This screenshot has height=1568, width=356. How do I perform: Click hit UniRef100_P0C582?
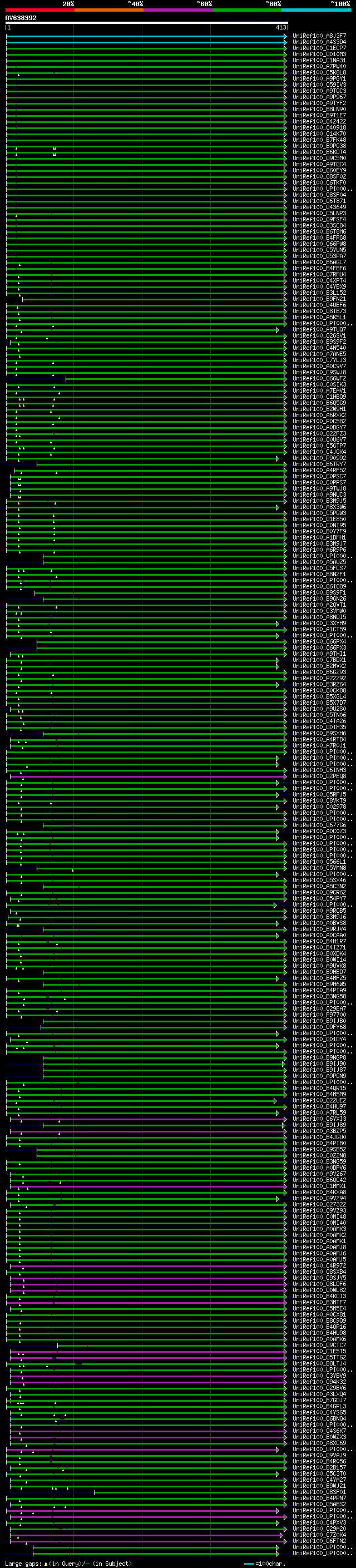click(x=319, y=421)
